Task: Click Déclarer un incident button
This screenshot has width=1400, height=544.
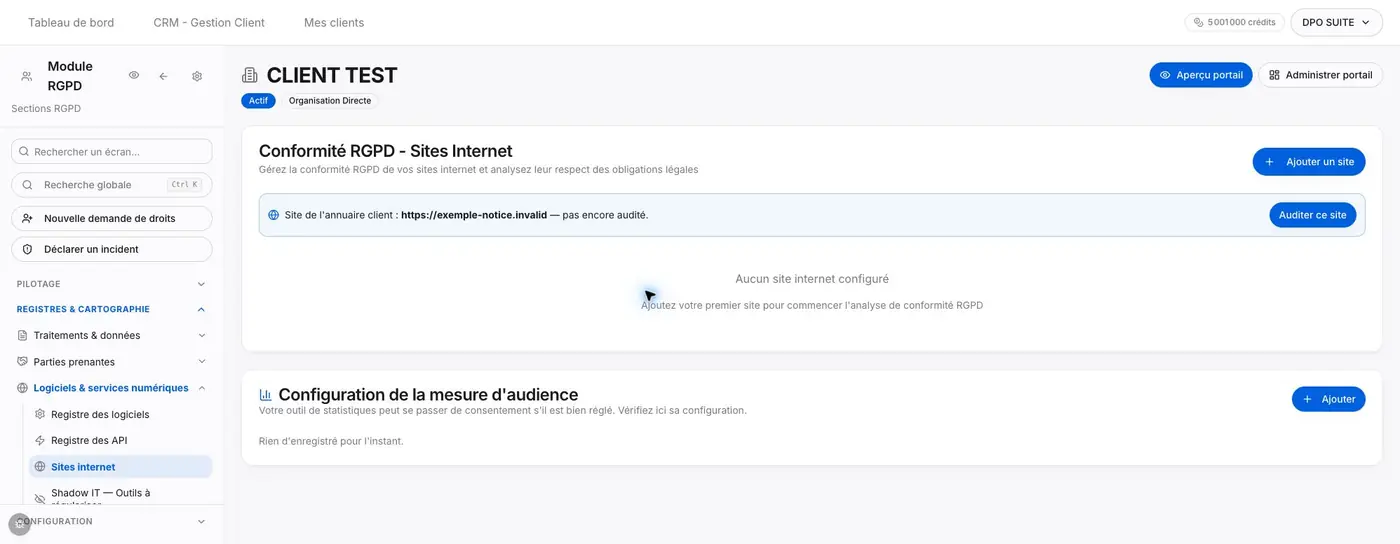Action: point(112,249)
